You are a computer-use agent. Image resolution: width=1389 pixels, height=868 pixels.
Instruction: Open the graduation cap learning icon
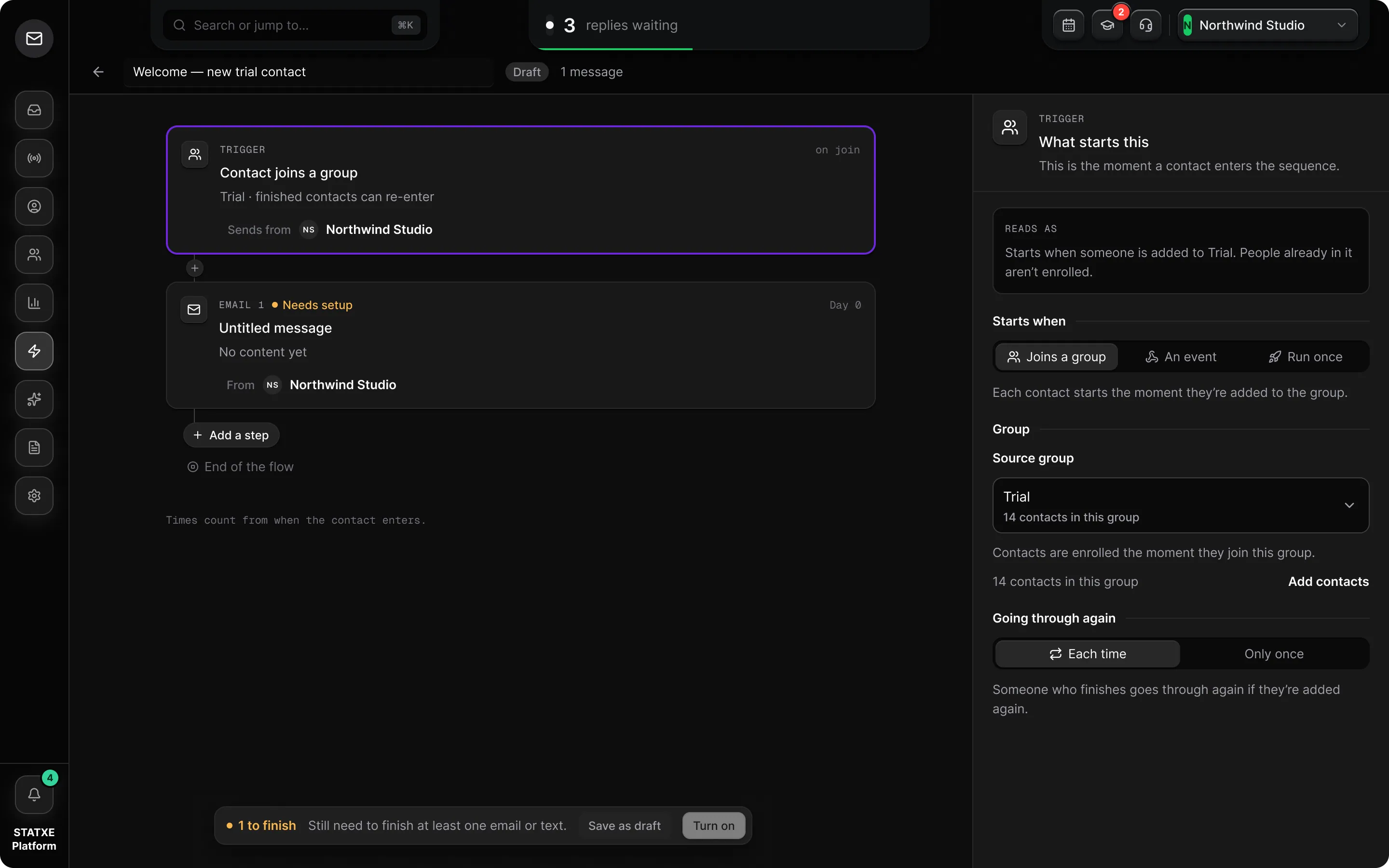click(1107, 25)
